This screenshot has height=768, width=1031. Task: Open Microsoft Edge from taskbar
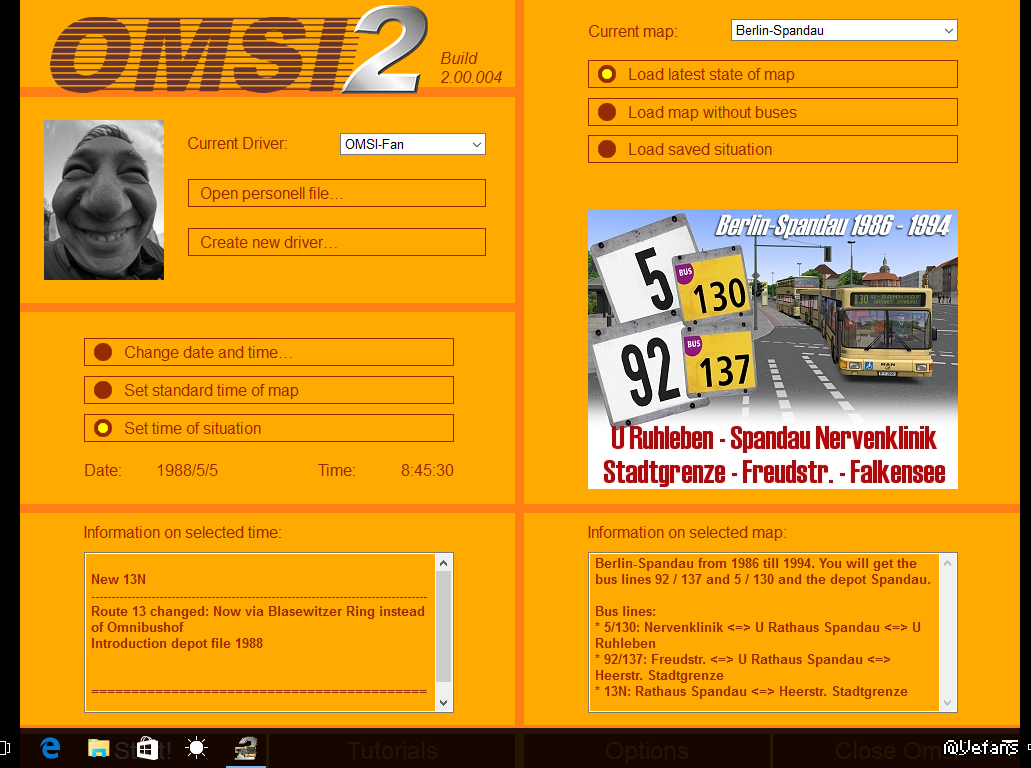tap(51, 748)
